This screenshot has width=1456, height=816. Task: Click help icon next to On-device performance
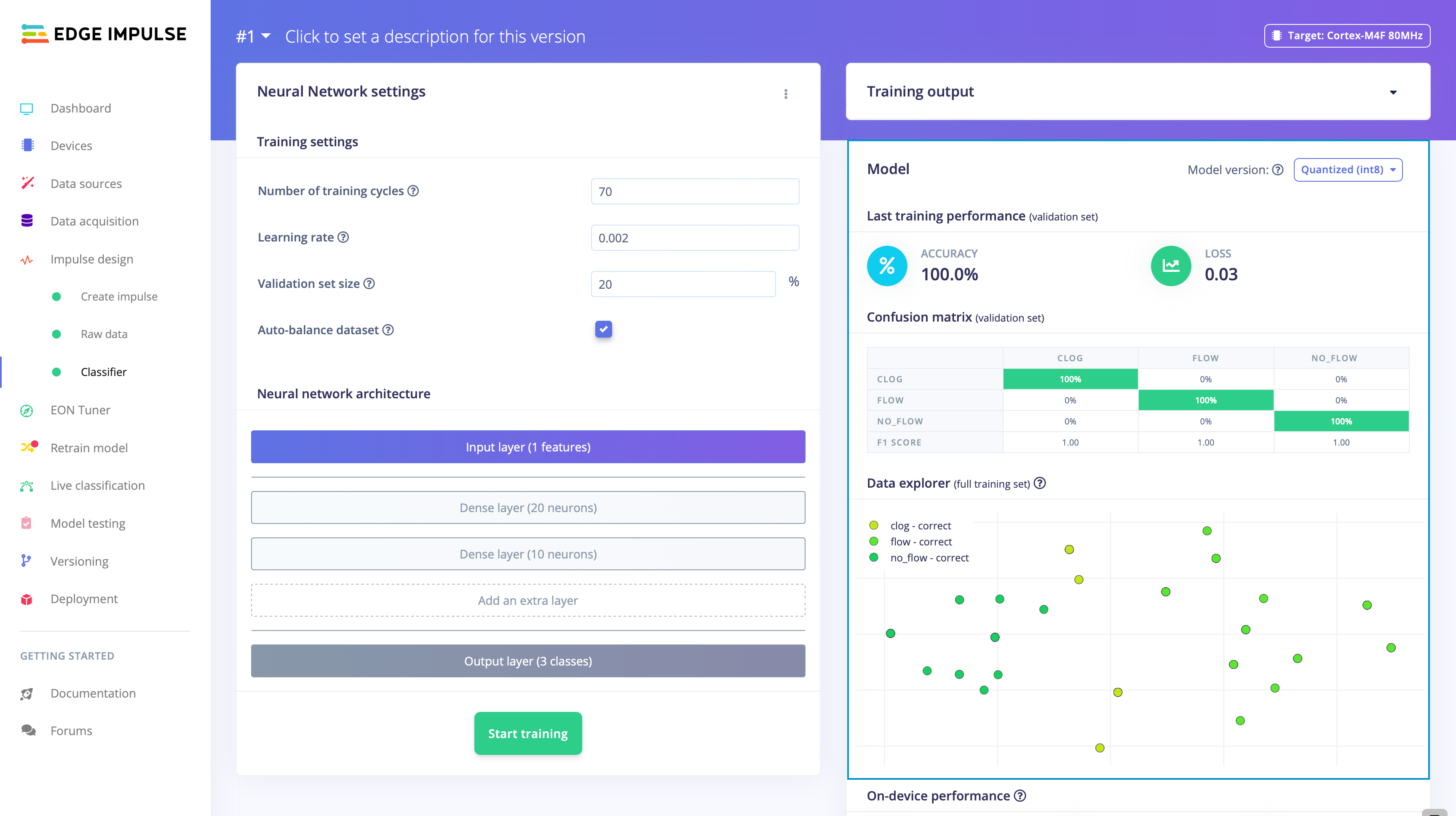[1020, 796]
